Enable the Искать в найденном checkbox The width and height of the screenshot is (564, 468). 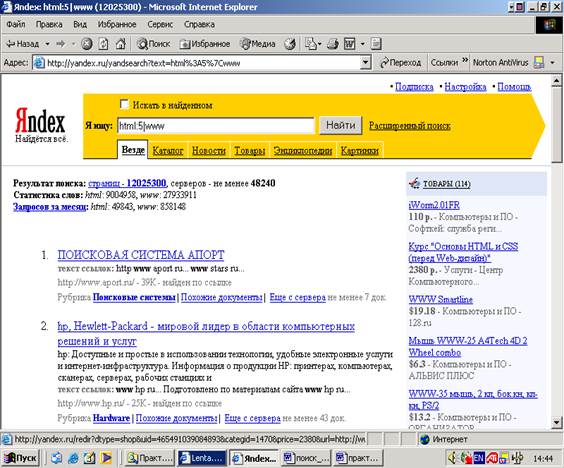tap(124, 104)
